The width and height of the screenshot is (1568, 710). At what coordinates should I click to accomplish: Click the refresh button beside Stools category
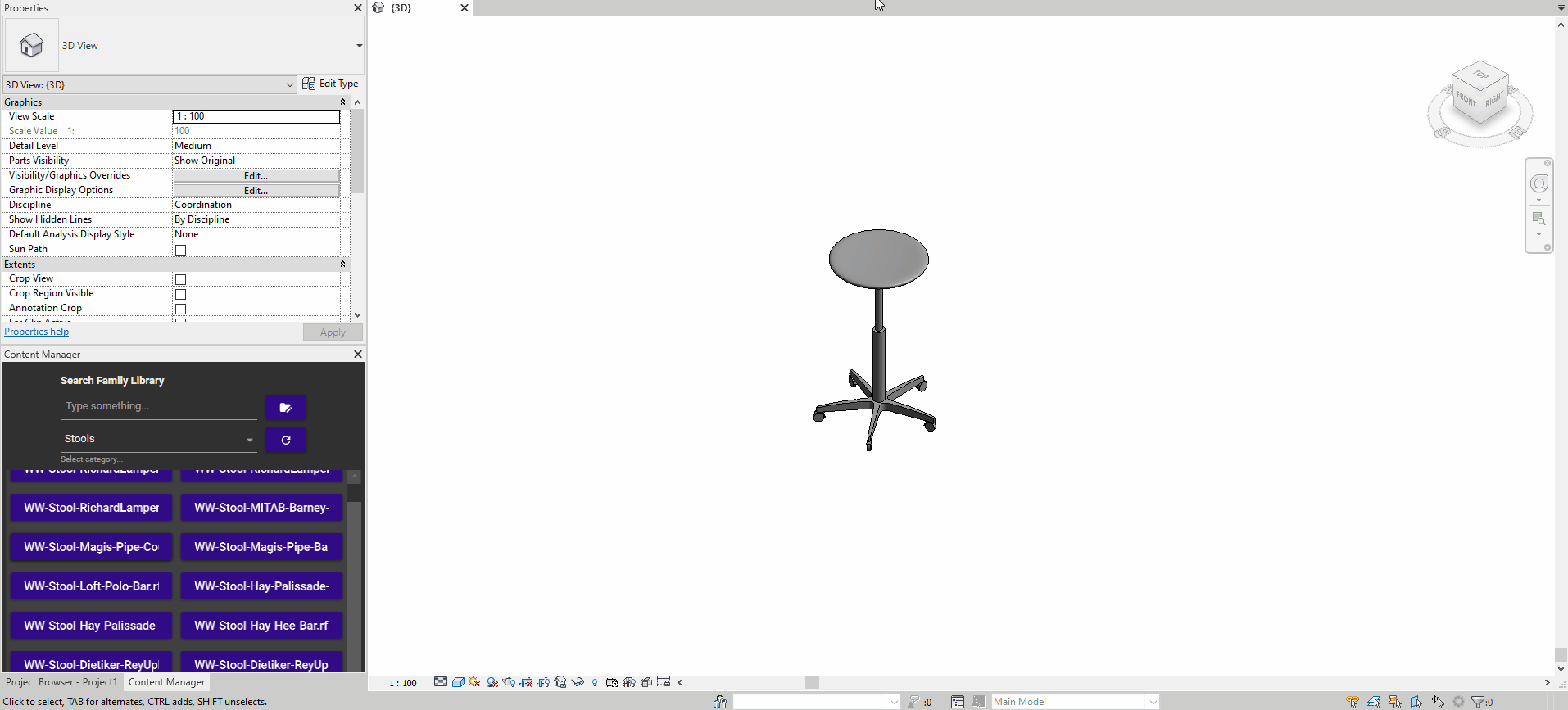(x=286, y=440)
